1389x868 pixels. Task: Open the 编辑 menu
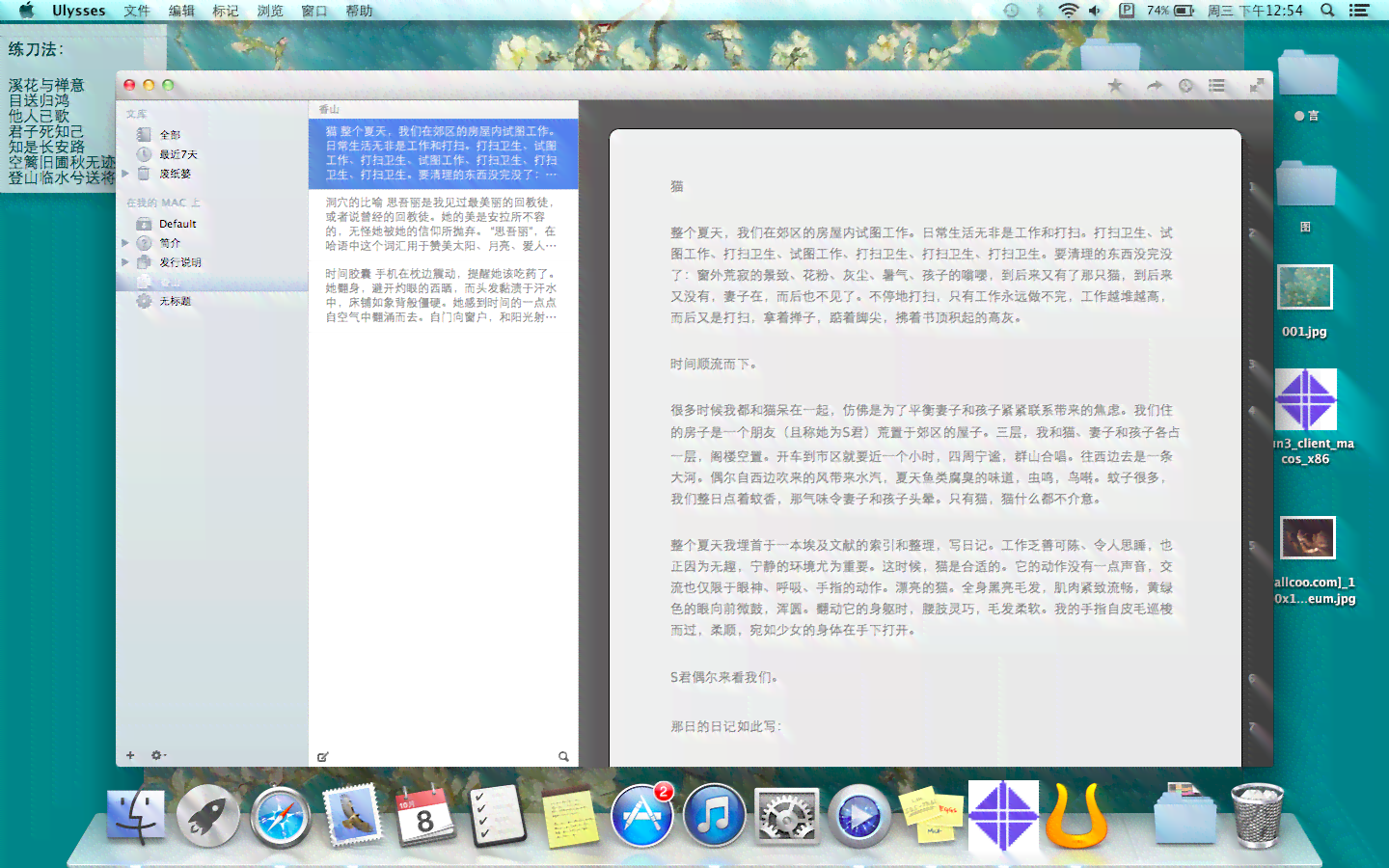(x=181, y=11)
